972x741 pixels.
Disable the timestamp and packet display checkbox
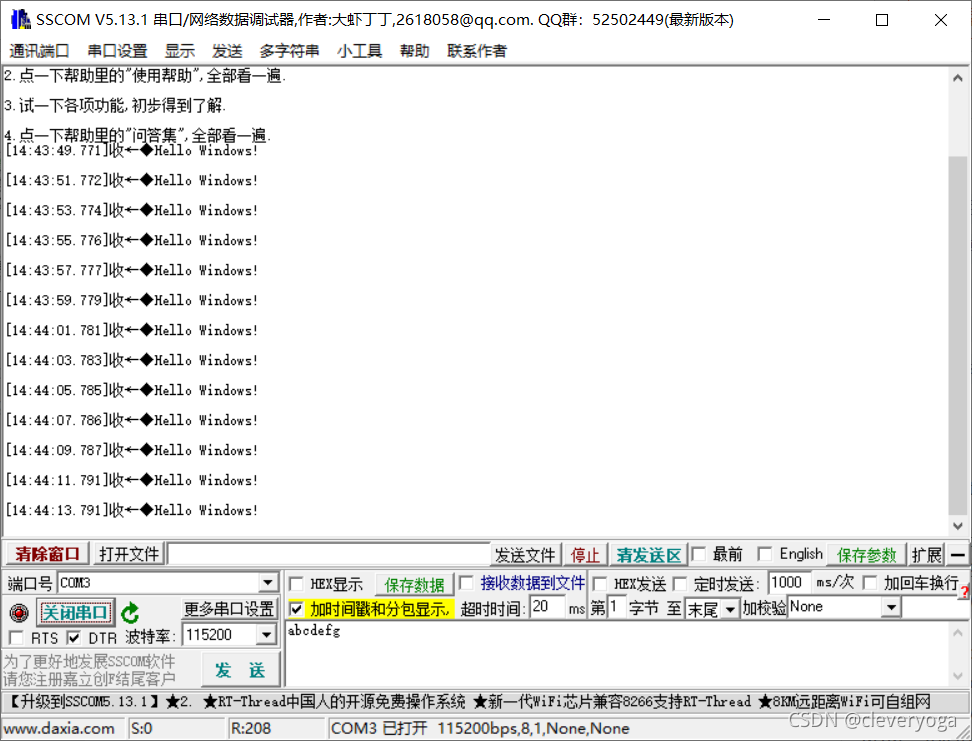[x=297, y=609]
